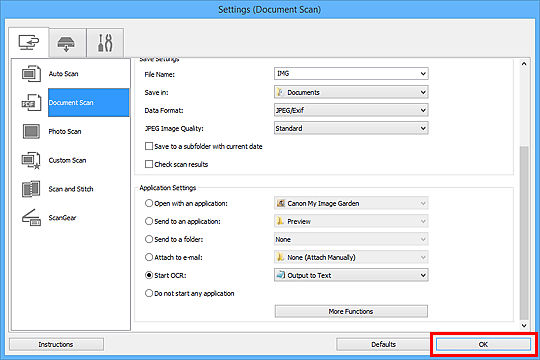Image resolution: width=540 pixels, height=360 pixels.
Task: Select the Document Scan item
Action: pos(89,102)
